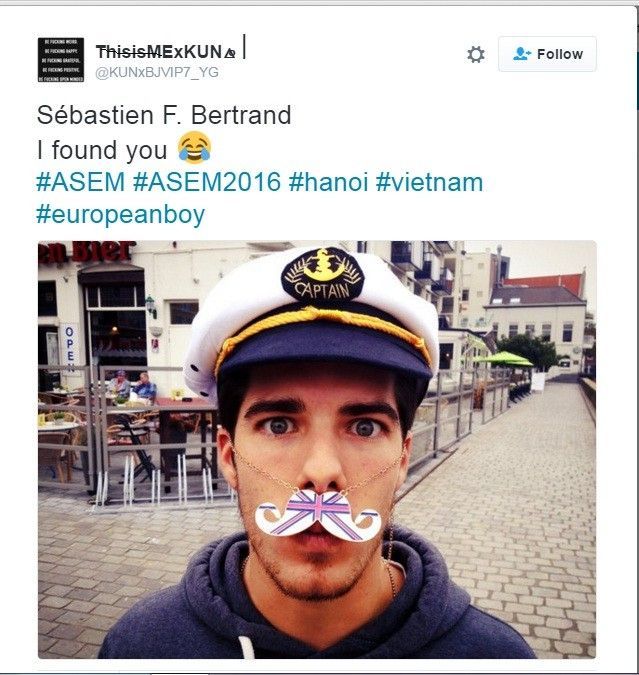Open the #ASEM2016 hashtag
This screenshot has width=639, height=675.
(207, 182)
